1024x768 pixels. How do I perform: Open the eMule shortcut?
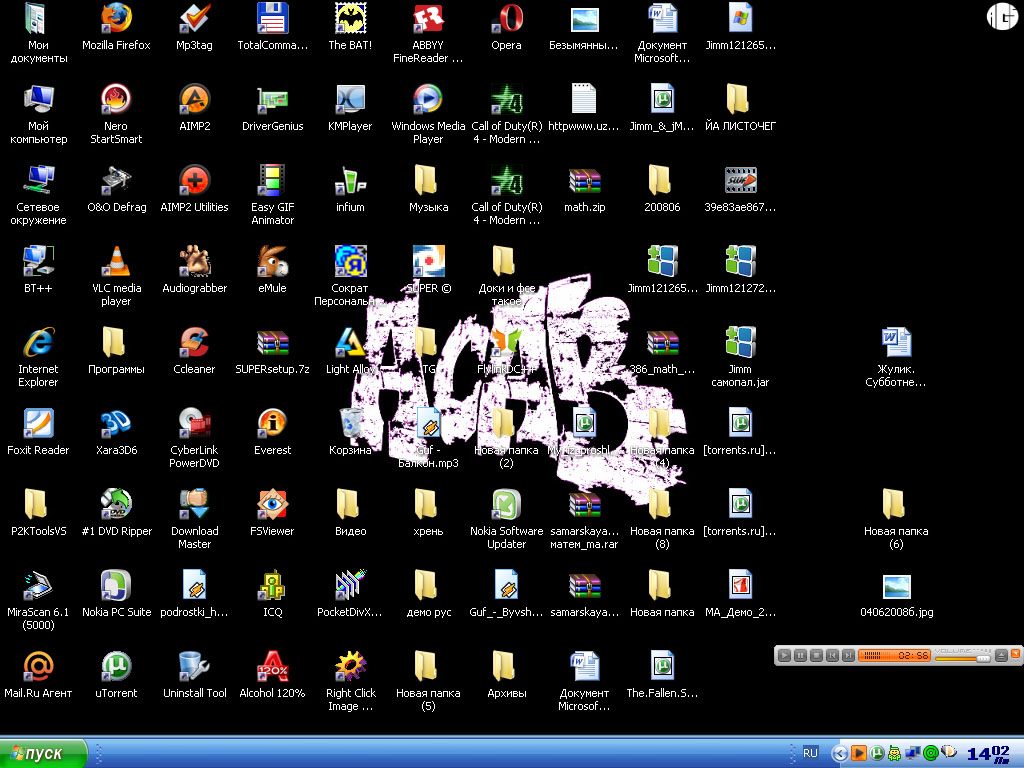point(272,270)
